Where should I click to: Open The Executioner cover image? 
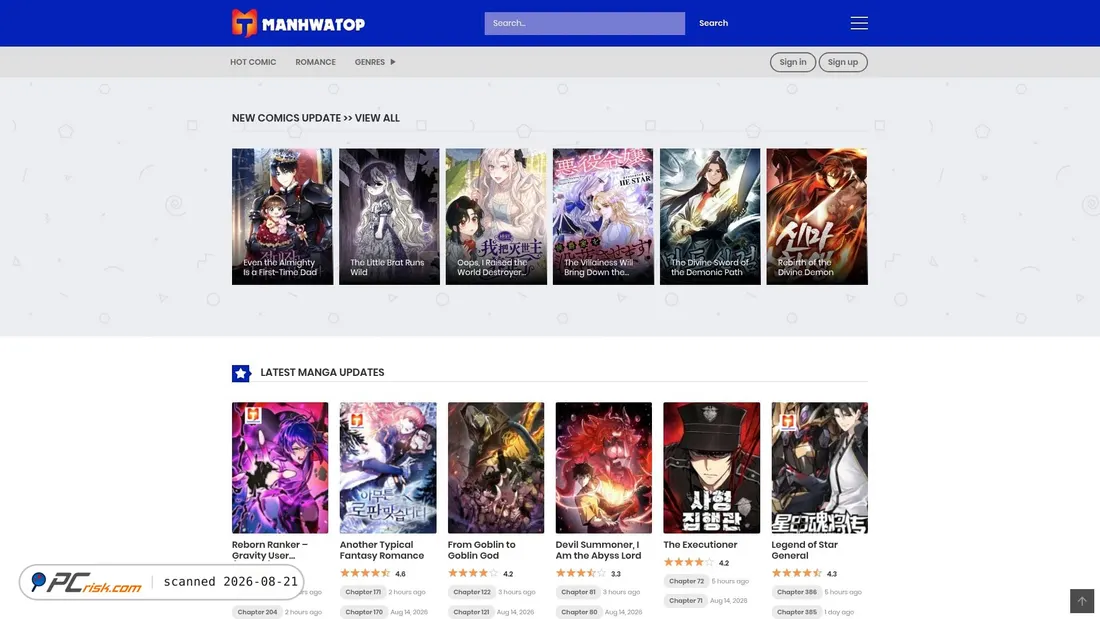click(x=711, y=467)
